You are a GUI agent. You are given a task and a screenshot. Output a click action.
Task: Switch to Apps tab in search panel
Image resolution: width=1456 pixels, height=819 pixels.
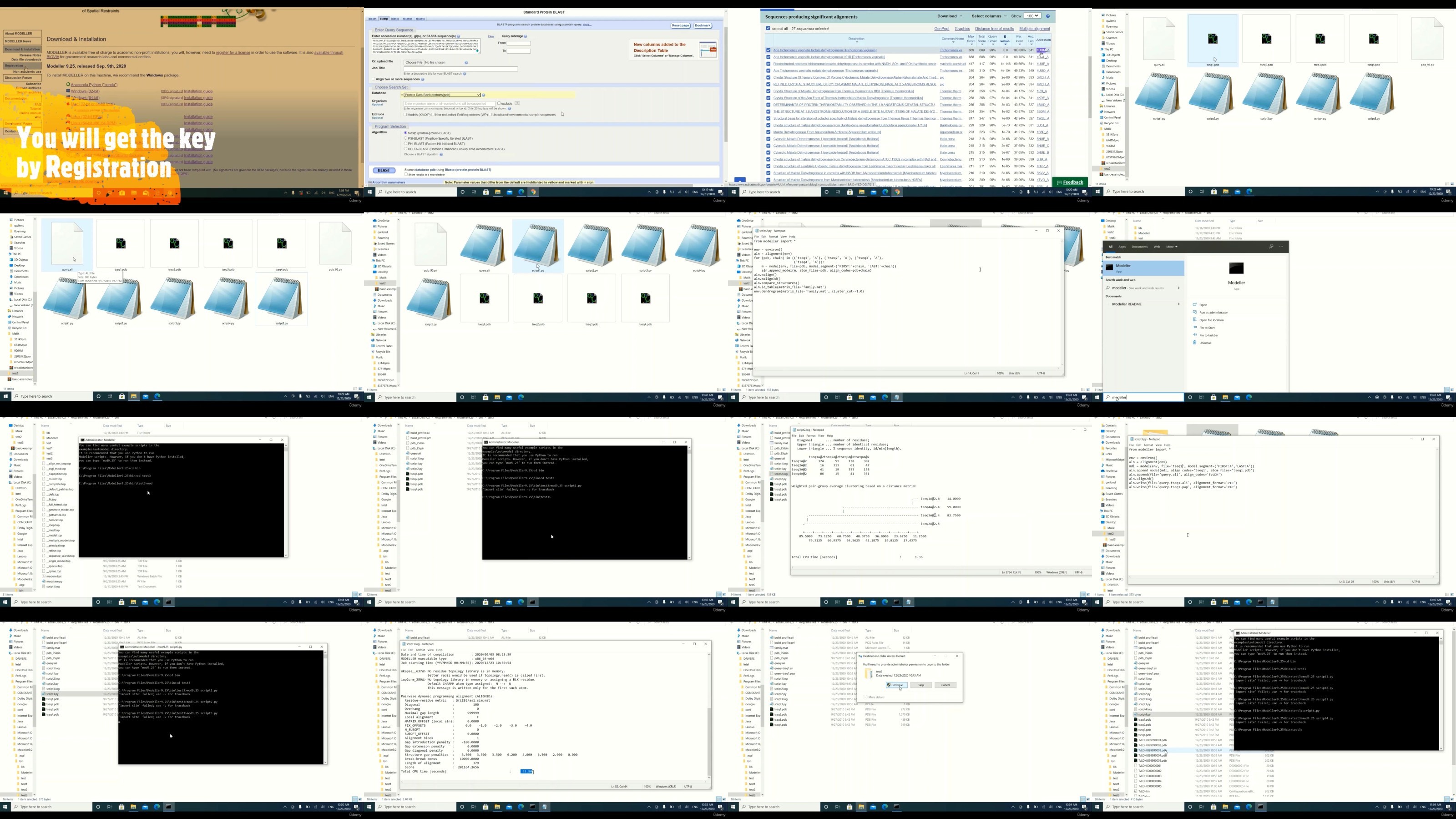click(1122, 247)
